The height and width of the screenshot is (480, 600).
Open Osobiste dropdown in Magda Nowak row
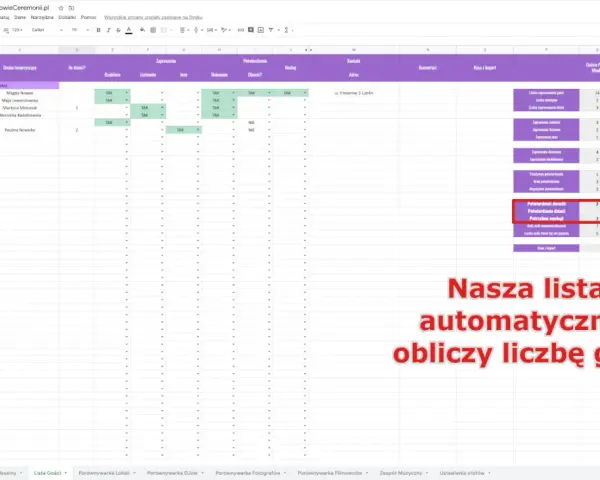126,93
